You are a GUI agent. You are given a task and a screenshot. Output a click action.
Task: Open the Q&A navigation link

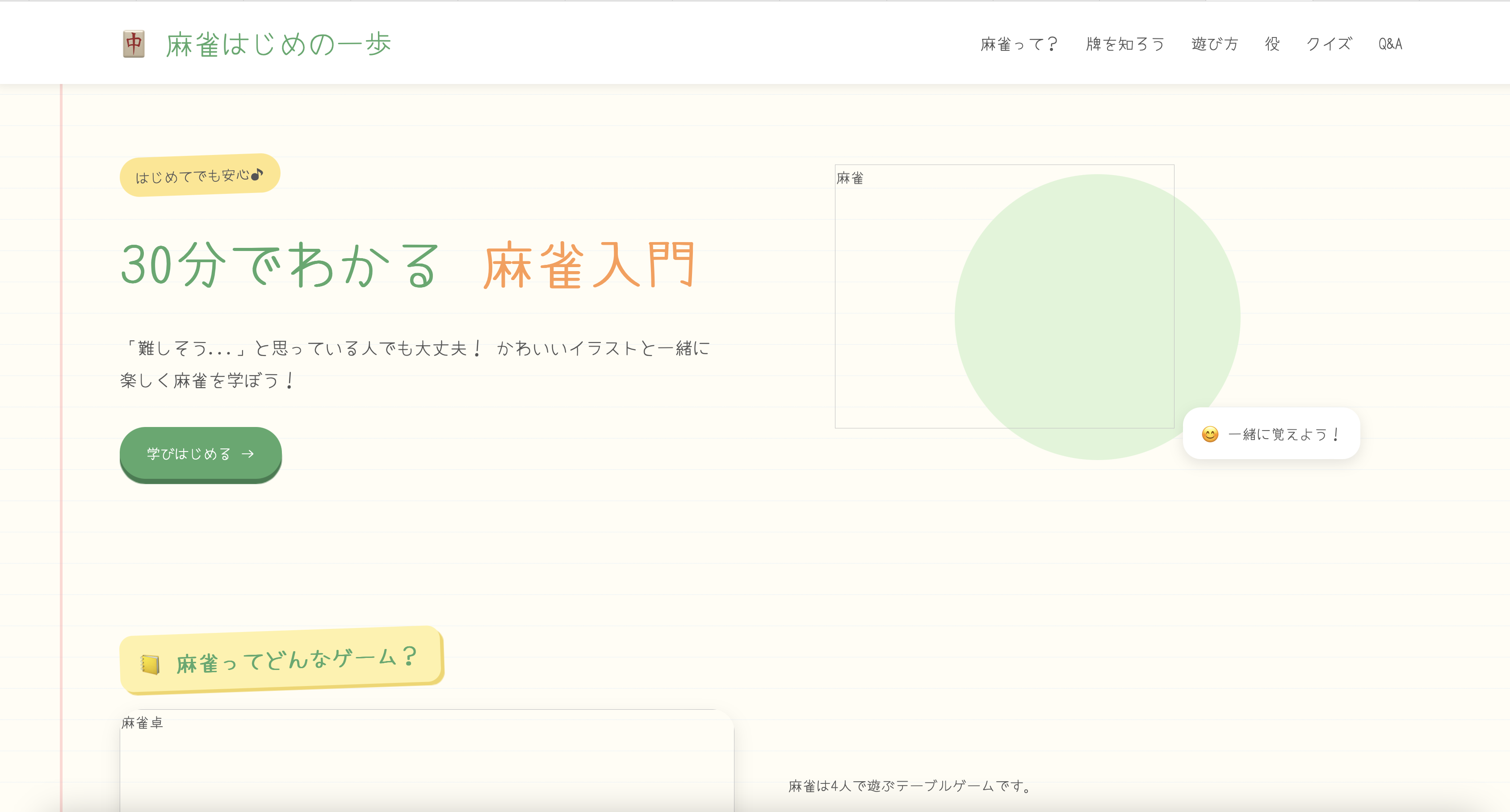point(1390,44)
